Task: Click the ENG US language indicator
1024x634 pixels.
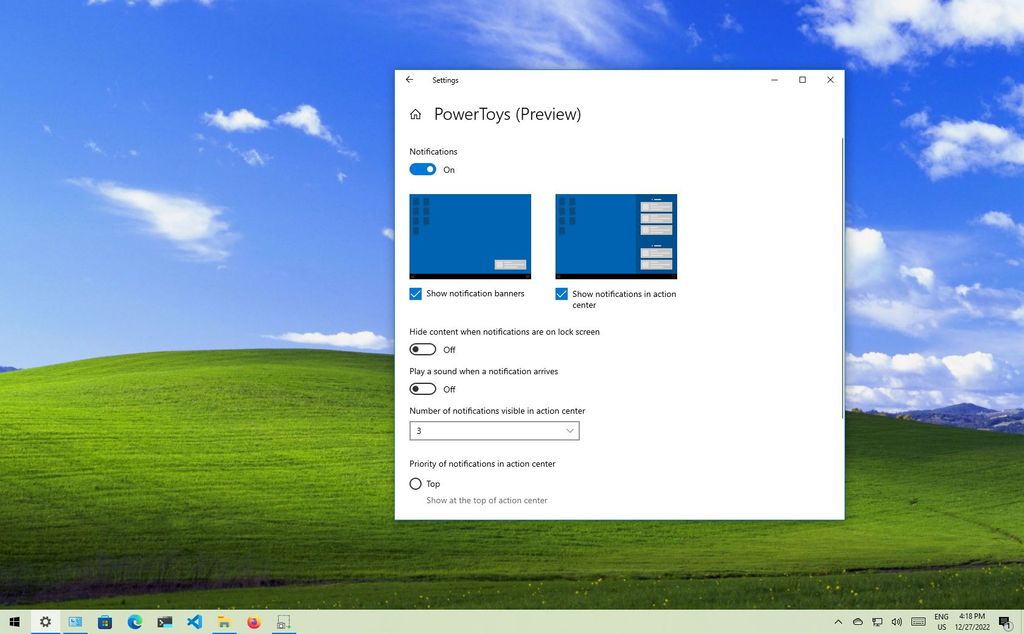Action: click(x=941, y=622)
